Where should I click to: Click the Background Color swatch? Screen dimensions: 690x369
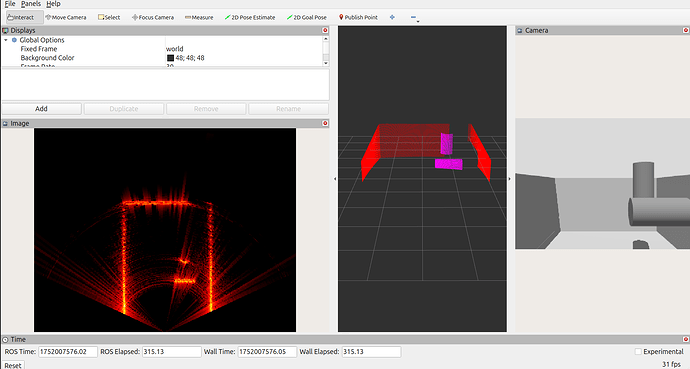point(170,58)
